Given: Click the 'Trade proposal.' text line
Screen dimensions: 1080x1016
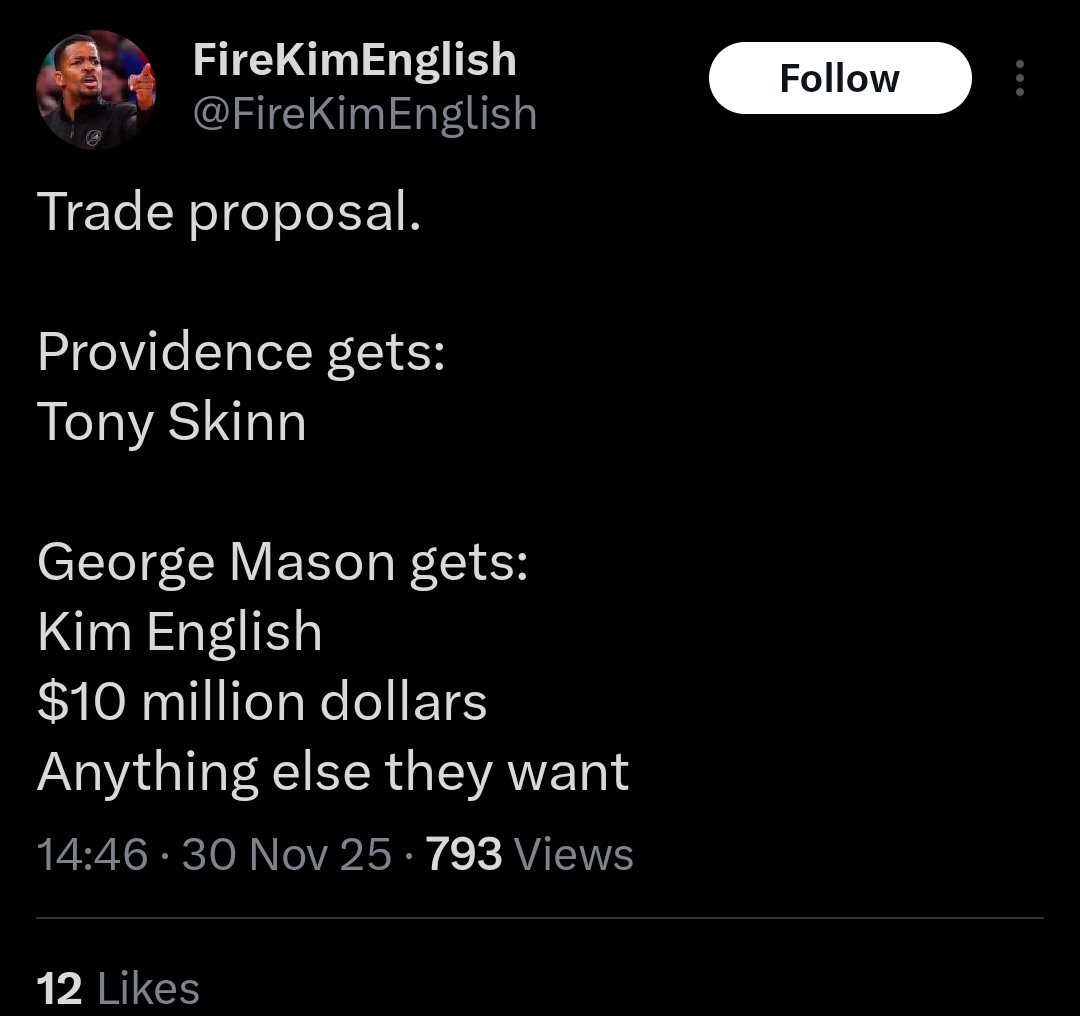Looking at the screenshot, I should point(229,211).
